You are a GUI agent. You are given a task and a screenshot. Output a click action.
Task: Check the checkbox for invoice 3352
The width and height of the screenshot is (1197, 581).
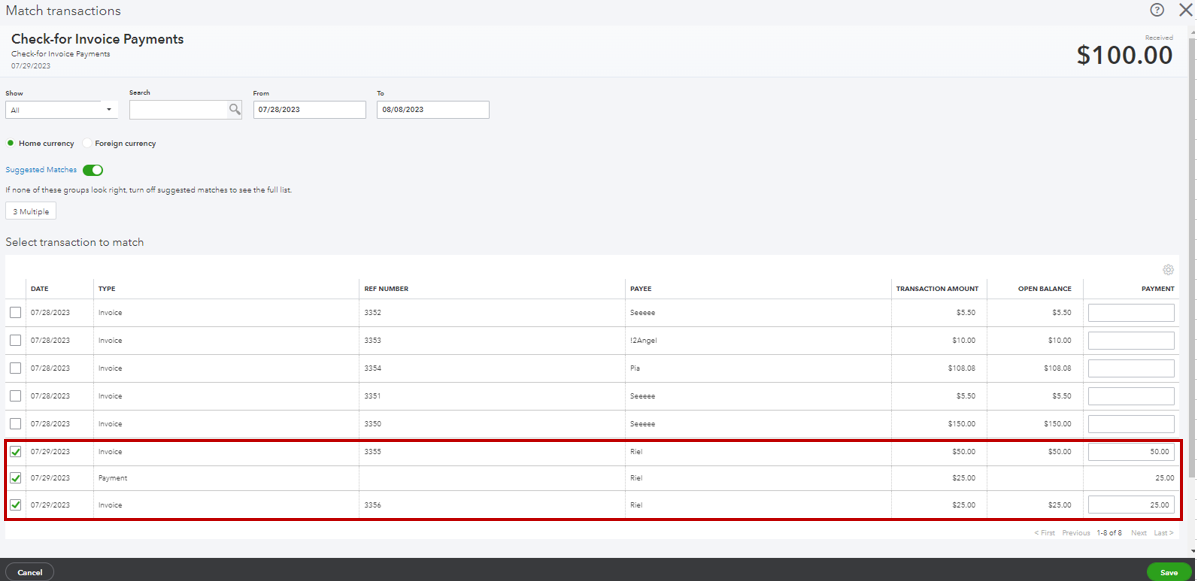click(x=16, y=312)
